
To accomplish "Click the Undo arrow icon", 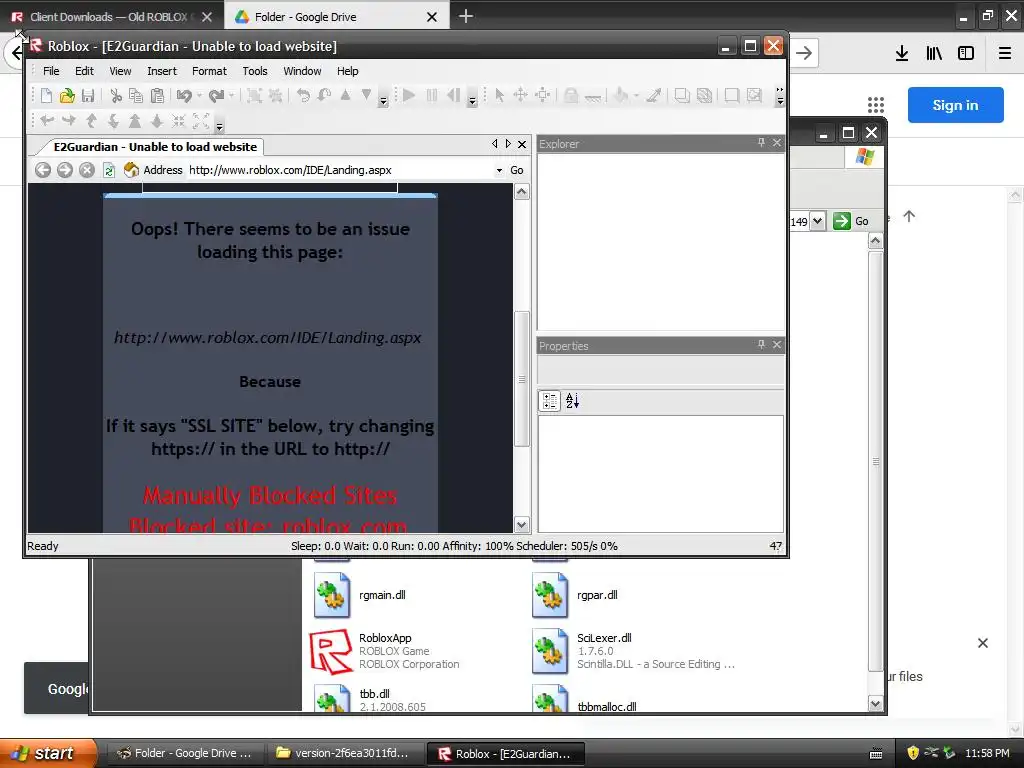I will pos(184,96).
